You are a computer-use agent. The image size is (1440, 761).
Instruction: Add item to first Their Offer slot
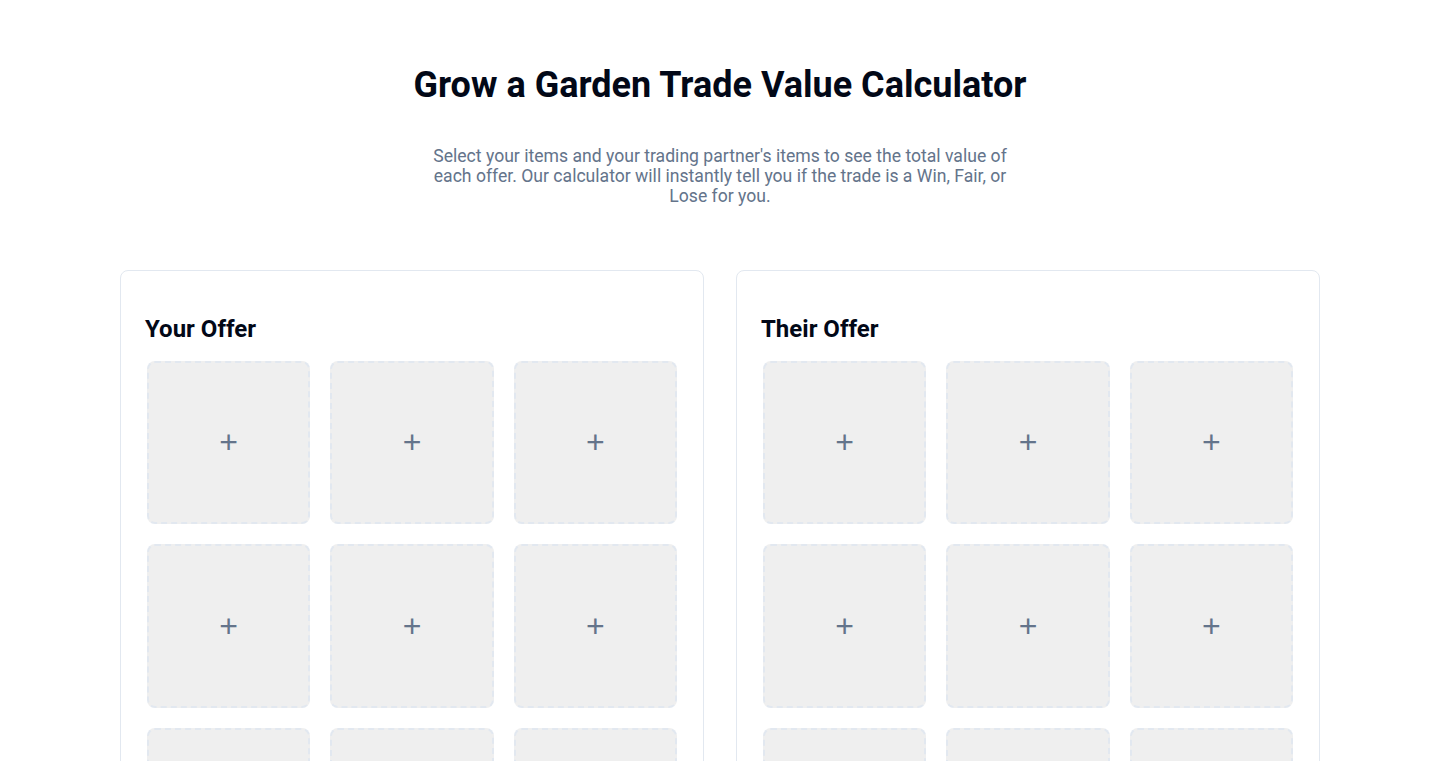844,442
